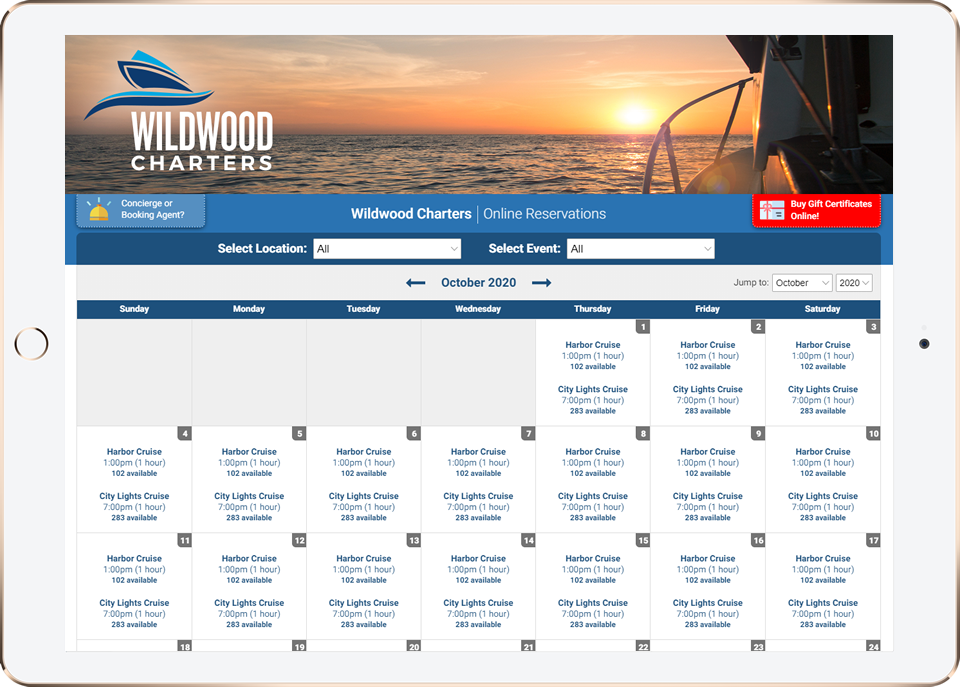Click the 283 available link under October 4
This screenshot has height=687, width=960.
(x=134, y=517)
